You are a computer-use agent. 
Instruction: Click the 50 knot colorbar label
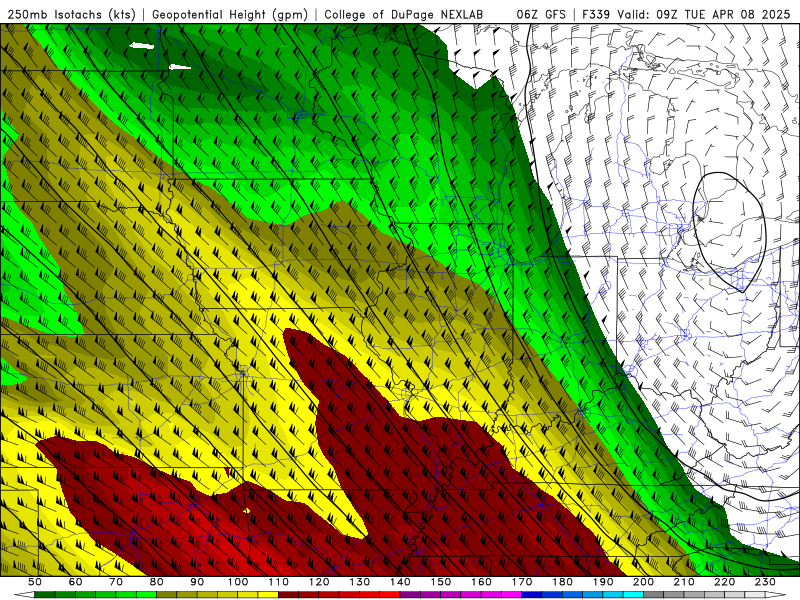tap(35, 582)
